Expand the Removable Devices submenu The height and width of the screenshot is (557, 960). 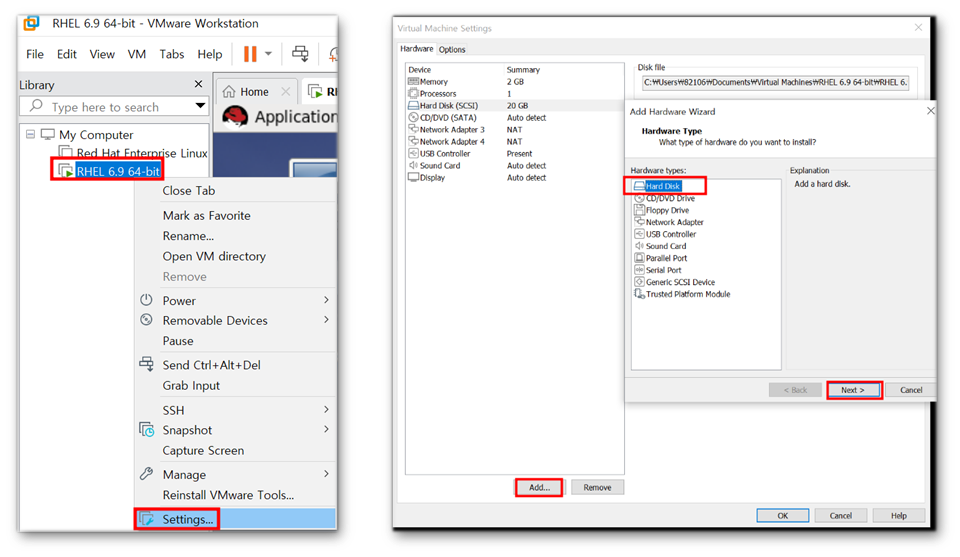(235, 320)
